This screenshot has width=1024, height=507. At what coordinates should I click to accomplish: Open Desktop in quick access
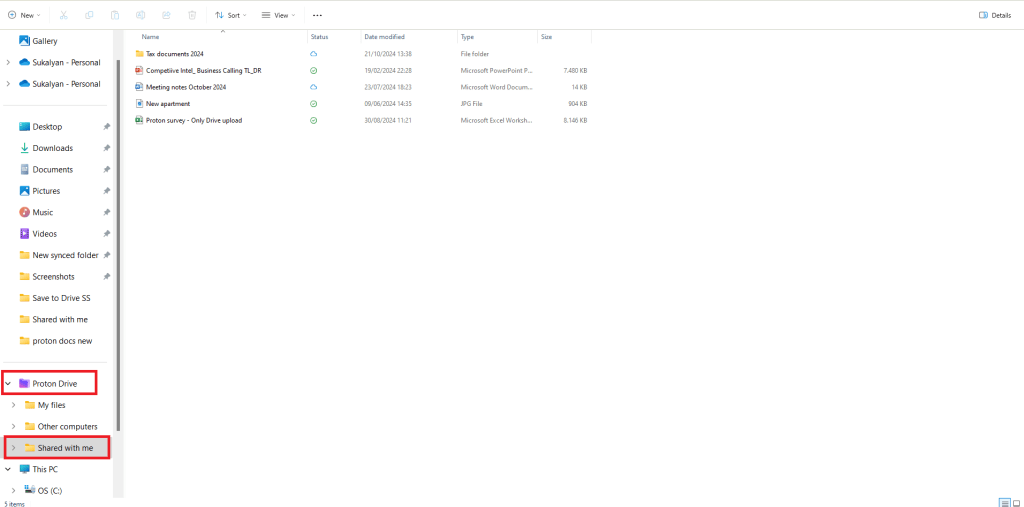47,127
